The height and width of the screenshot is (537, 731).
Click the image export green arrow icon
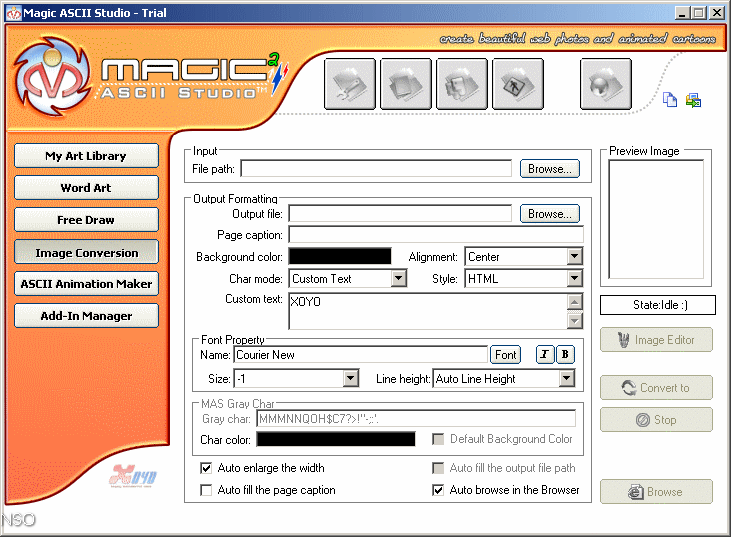coord(693,100)
